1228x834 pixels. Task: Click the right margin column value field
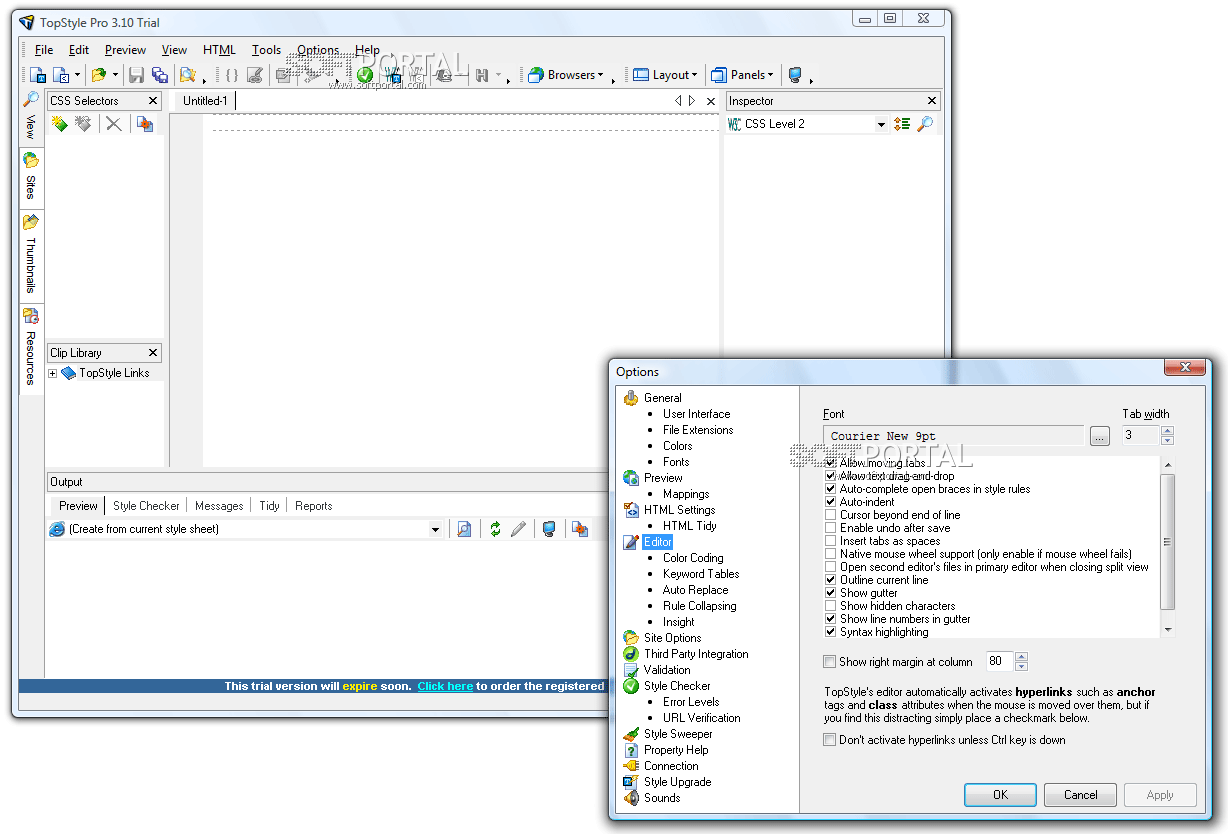1000,661
